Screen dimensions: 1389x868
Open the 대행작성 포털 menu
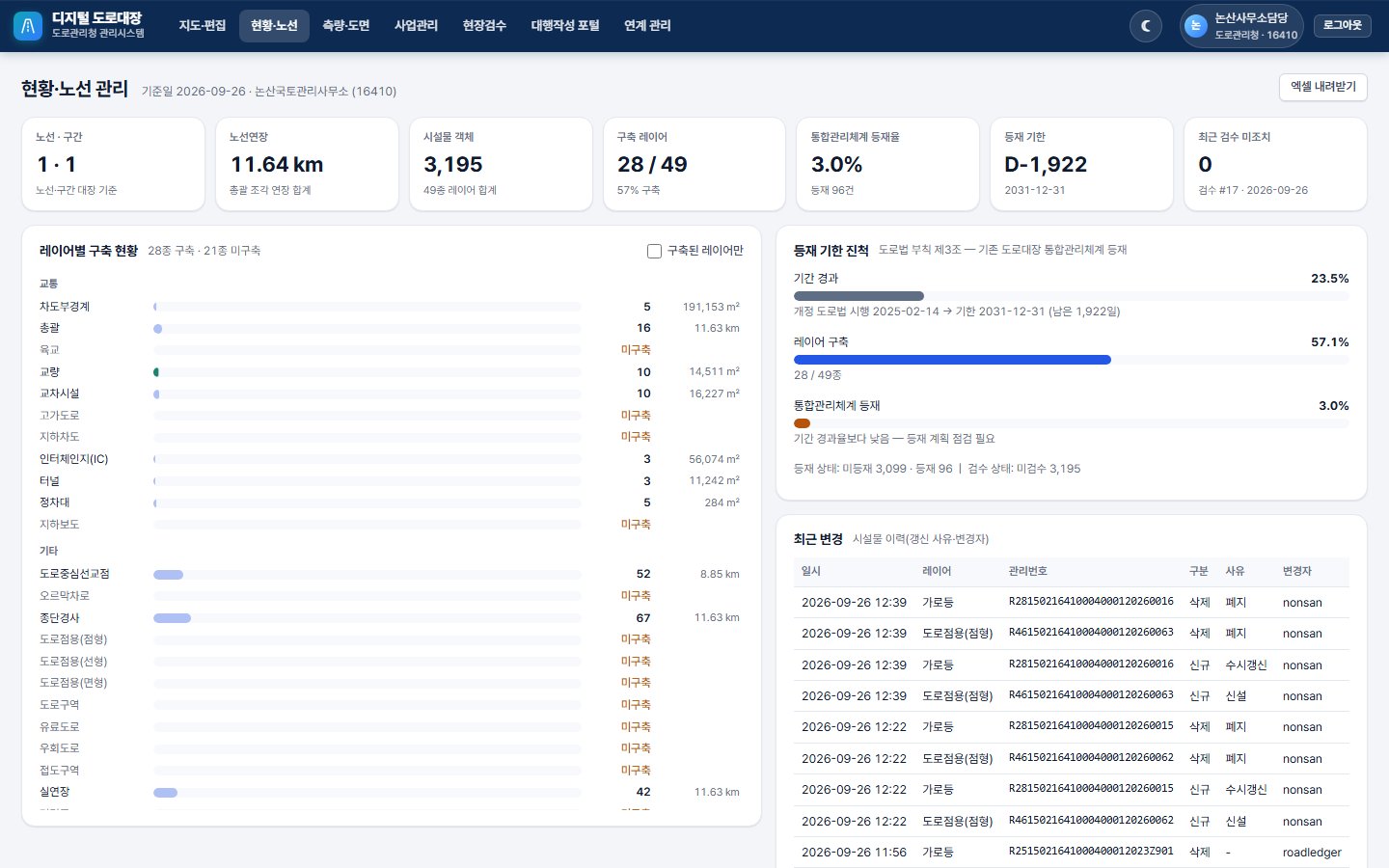pos(565,26)
